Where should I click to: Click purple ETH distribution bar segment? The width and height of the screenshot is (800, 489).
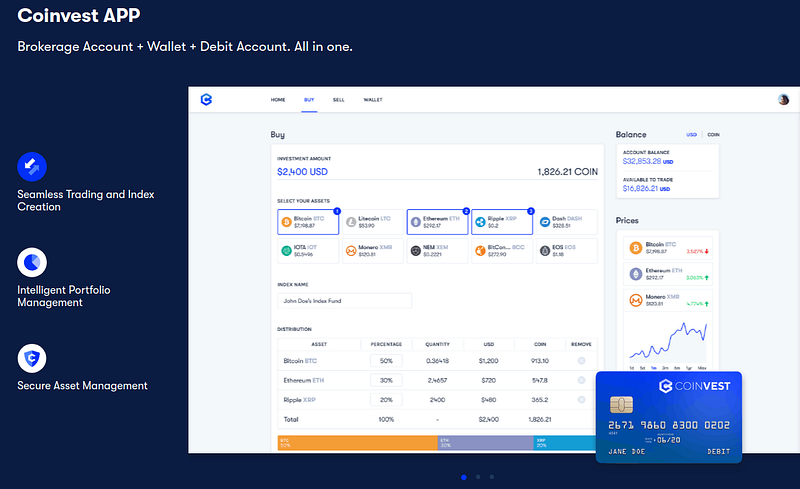[x=486, y=443]
